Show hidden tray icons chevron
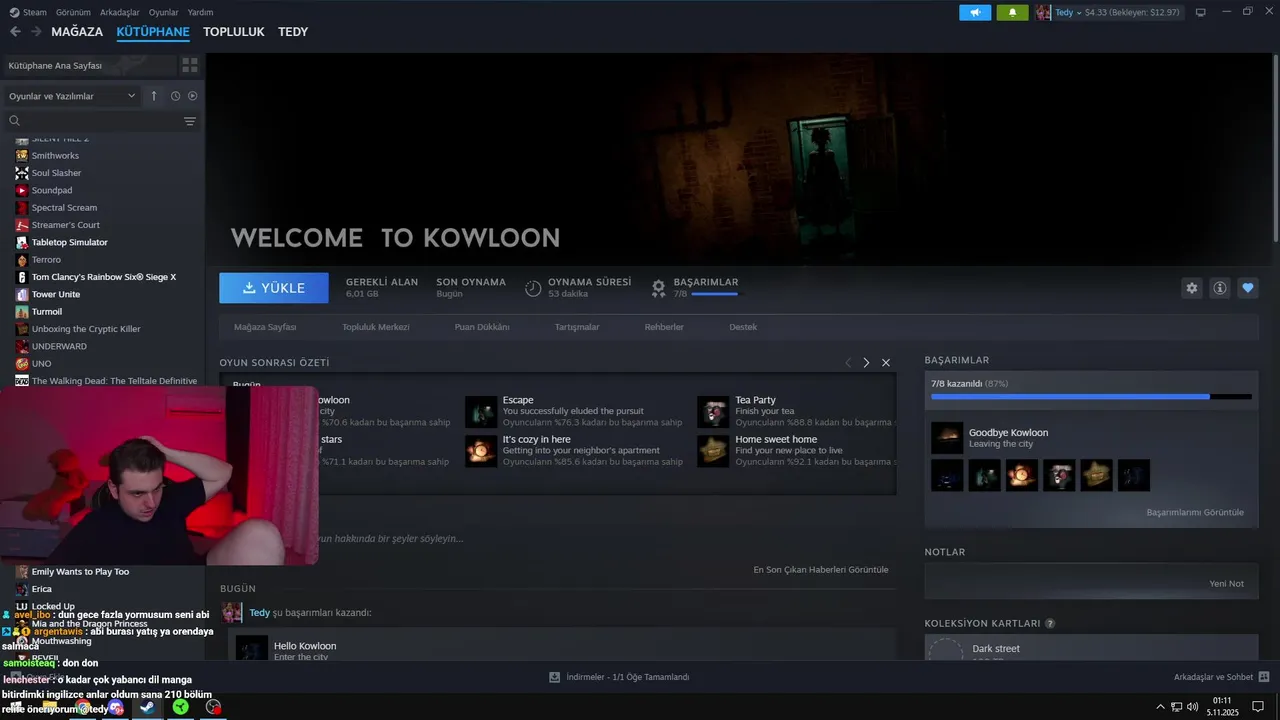The image size is (1280, 720). click(1160, 707)
